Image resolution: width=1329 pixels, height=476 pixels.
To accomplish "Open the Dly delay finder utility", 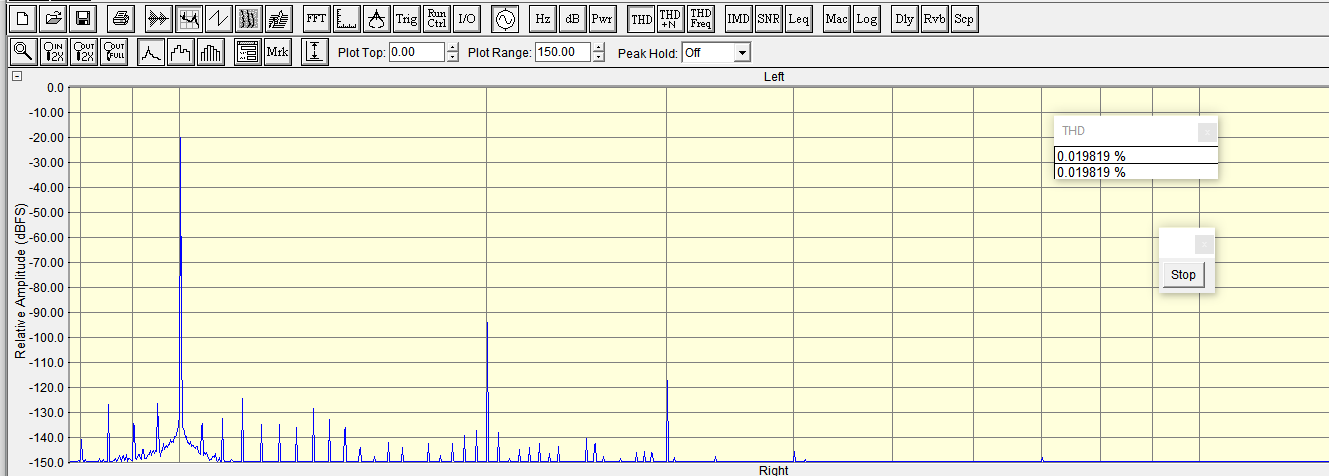I will point(905,18).
